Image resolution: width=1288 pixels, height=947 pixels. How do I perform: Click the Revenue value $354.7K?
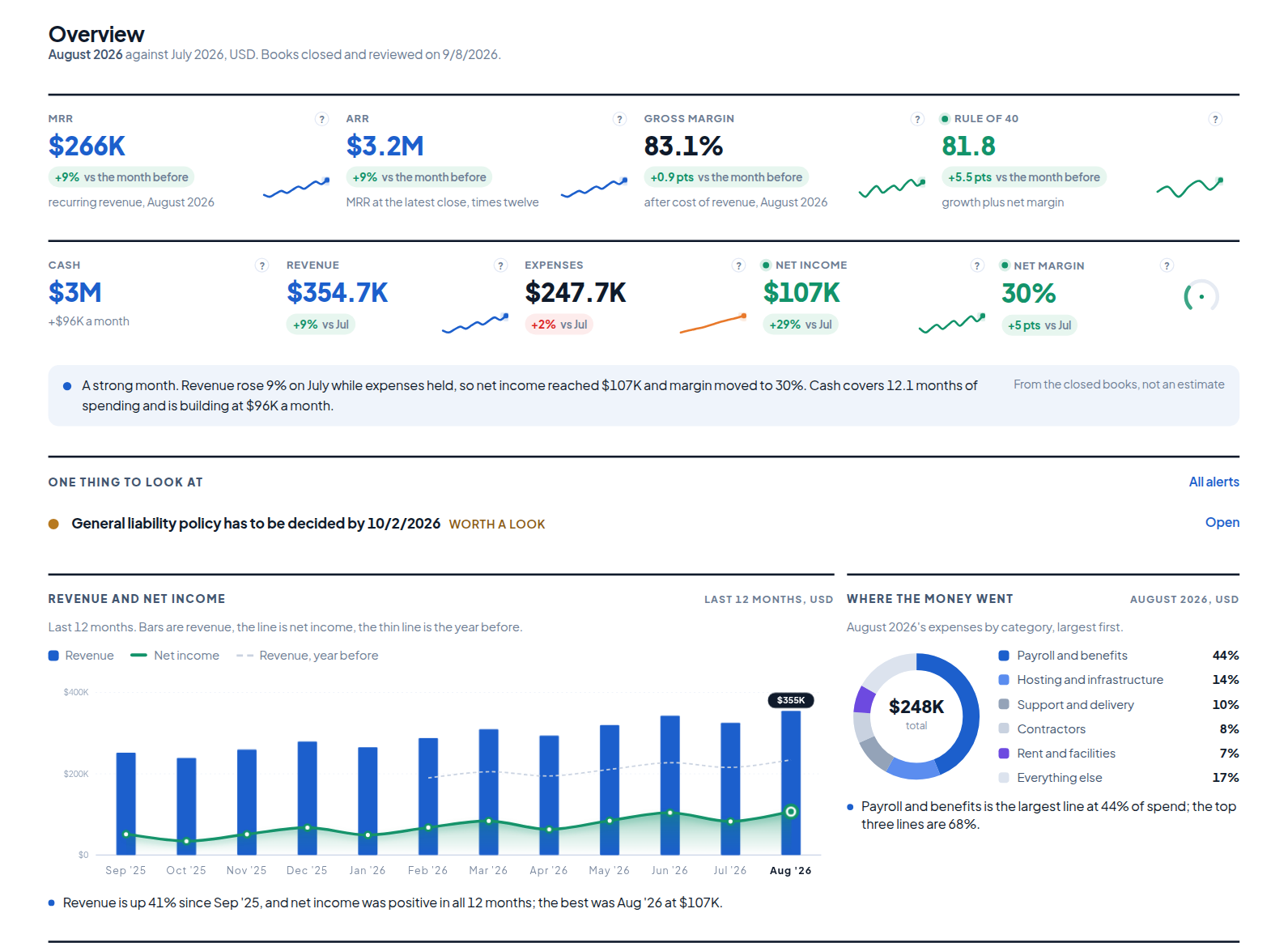click(338, 292)
